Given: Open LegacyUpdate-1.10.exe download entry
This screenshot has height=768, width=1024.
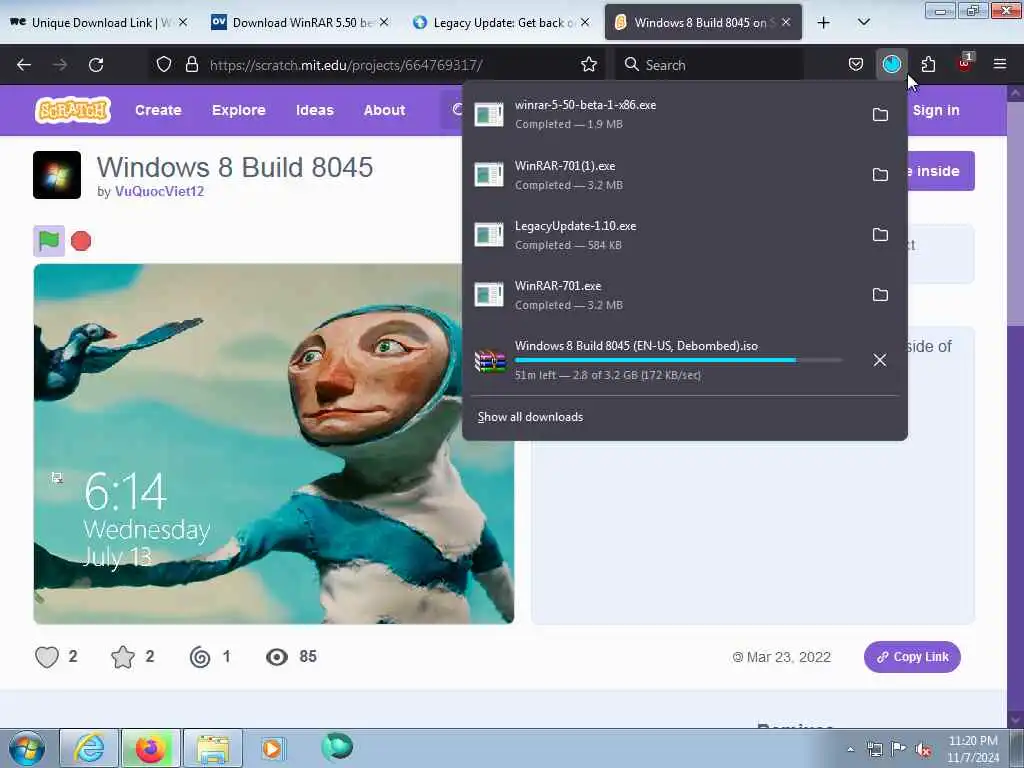Looking at the screenshot, I should (666, 235).
